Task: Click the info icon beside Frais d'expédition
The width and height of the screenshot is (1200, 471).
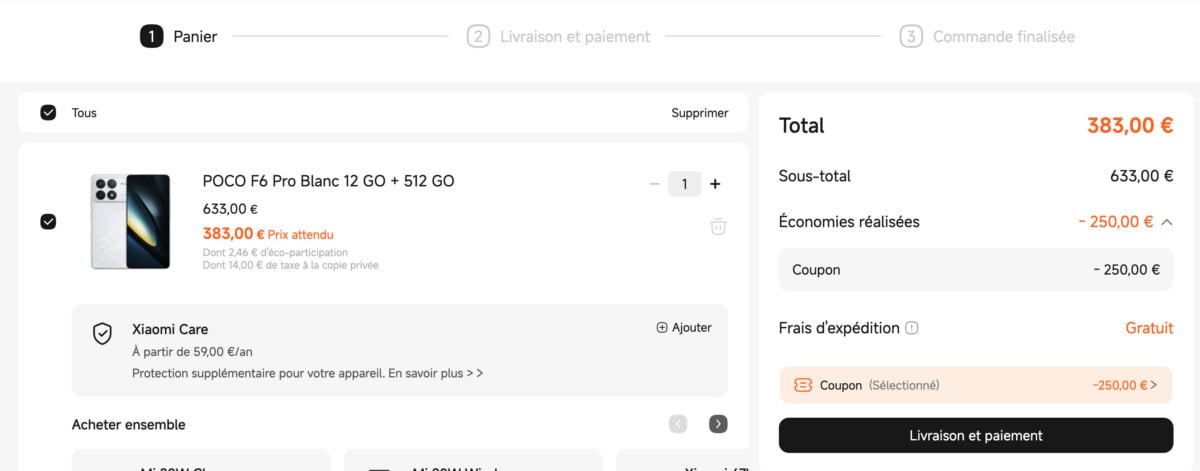Action: click(x=912, y=328)
